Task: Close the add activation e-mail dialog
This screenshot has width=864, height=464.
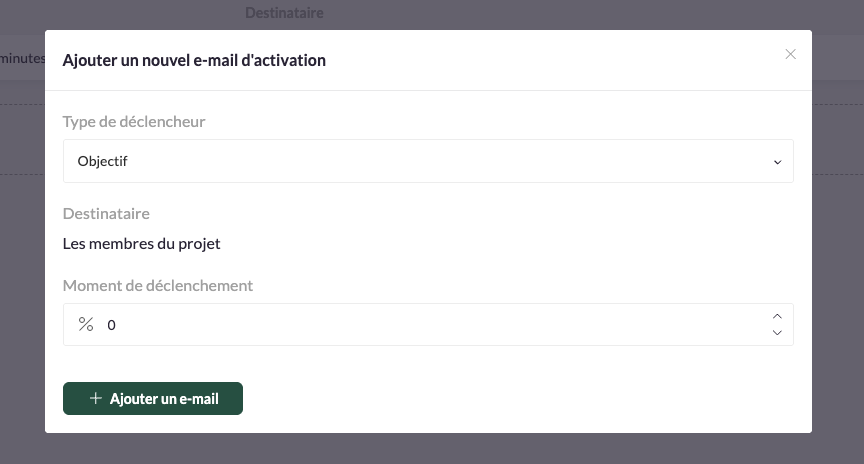Action: (790, 55)
